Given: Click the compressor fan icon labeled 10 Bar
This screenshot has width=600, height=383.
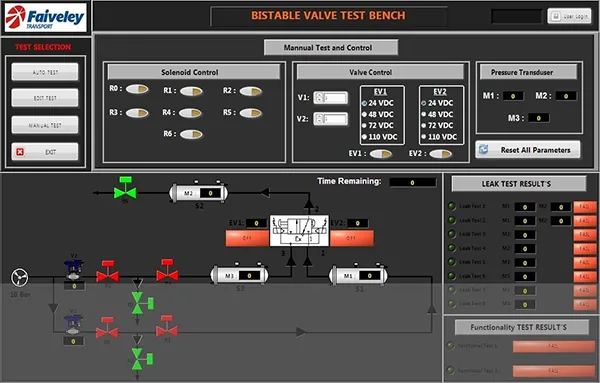Looking at the screenshot, I should pyautogui.click(x=20, y=277).
